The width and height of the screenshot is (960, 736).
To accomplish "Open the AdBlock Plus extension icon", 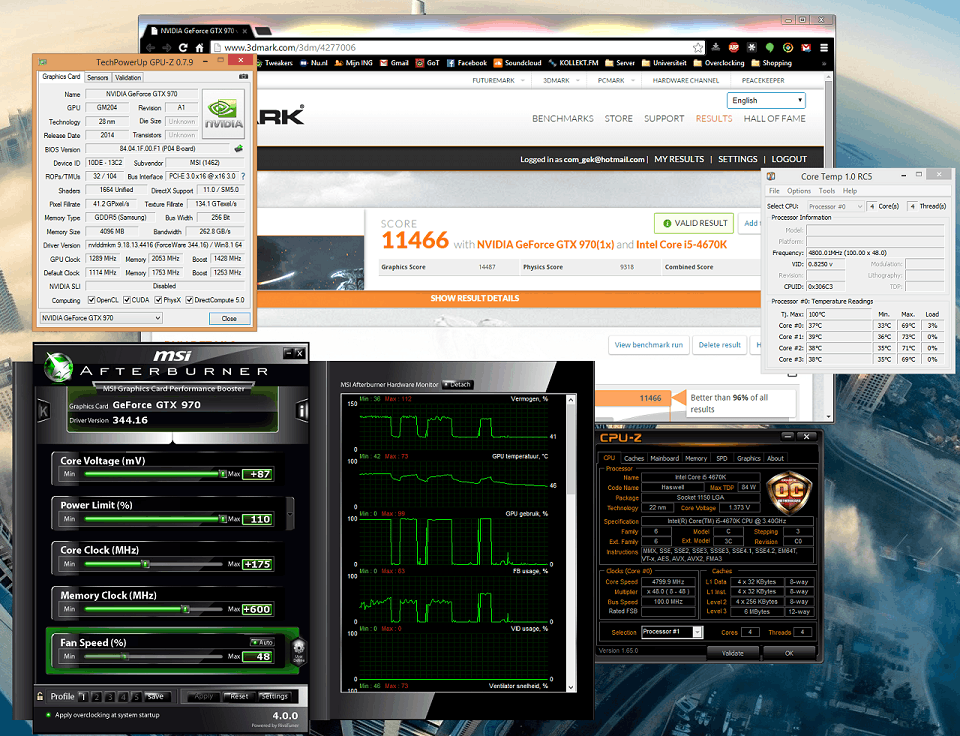I will point(733,47).
